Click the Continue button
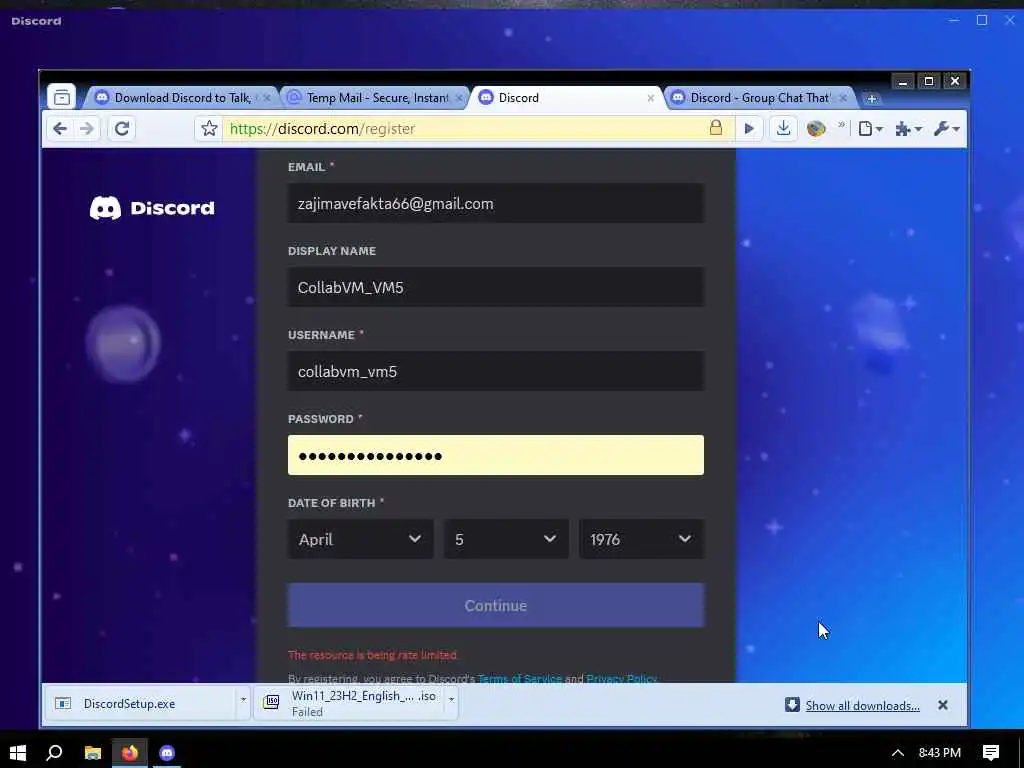 coord(496,605)
